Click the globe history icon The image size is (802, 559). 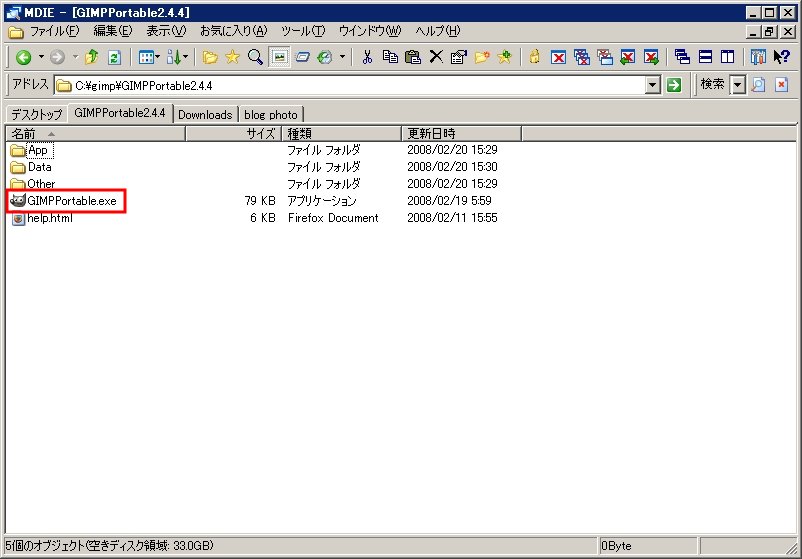pyautogui.click(x=325, y=57)
